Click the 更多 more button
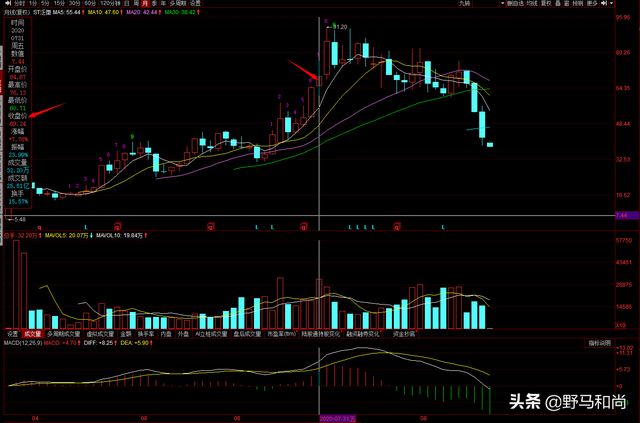640x423 pixels. click(x=592, y=3)
